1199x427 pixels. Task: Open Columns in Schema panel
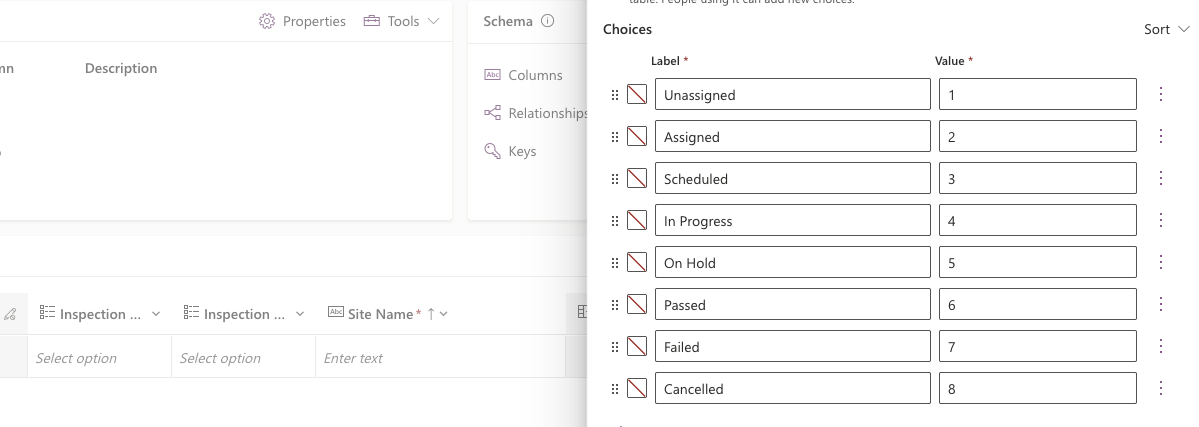coord(535,75)
